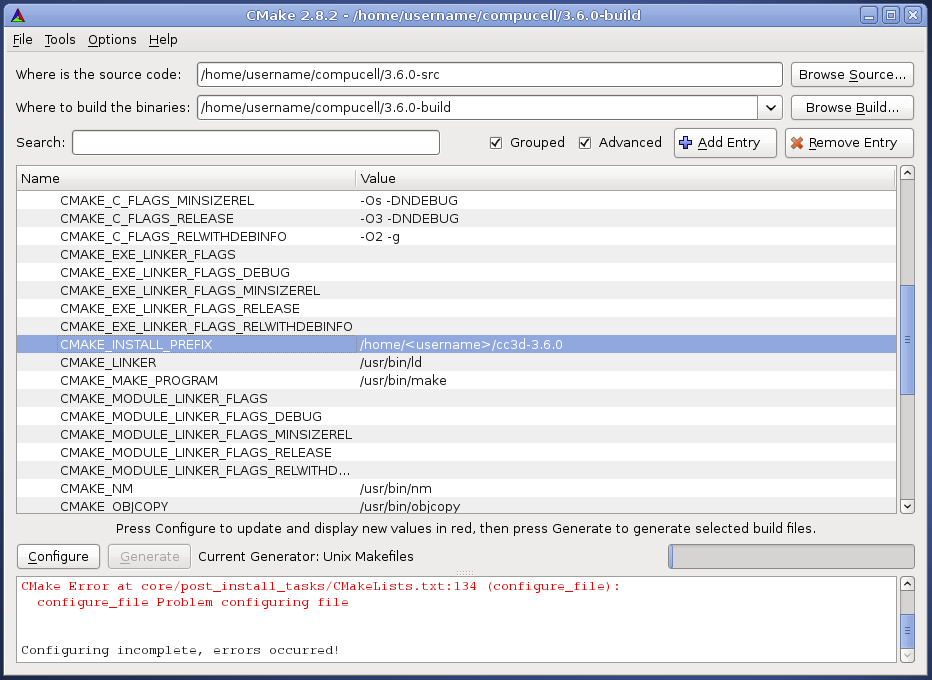Click the red X Remove Entry icon

[x=796, y=143]
